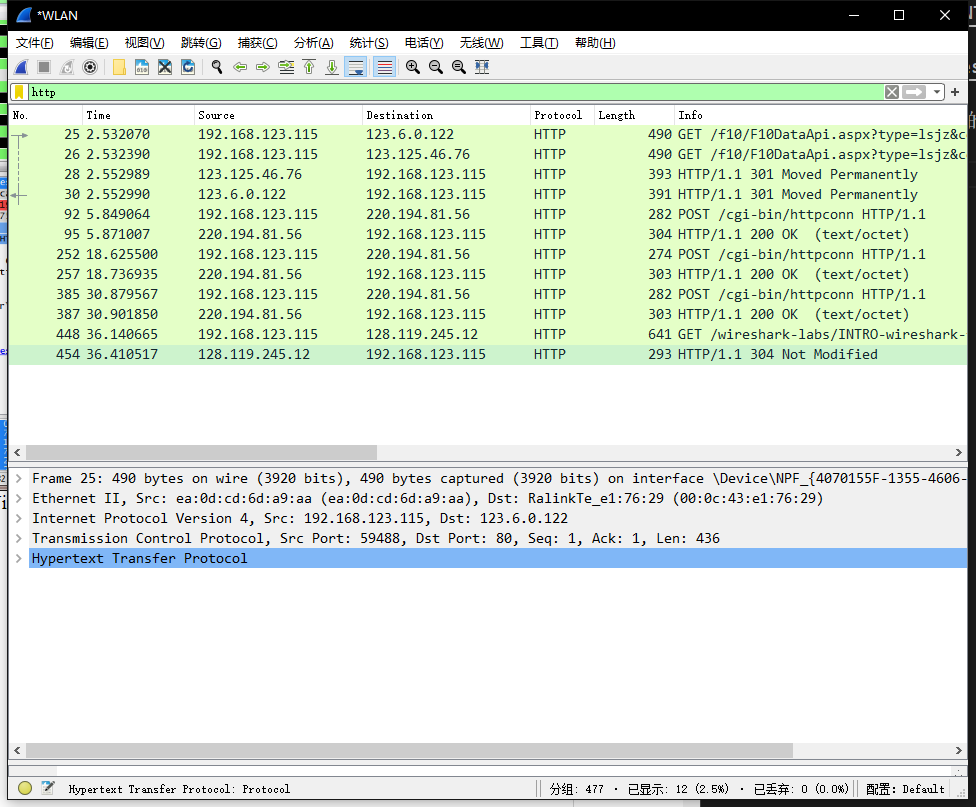Stop the running capture

(42, 66)
